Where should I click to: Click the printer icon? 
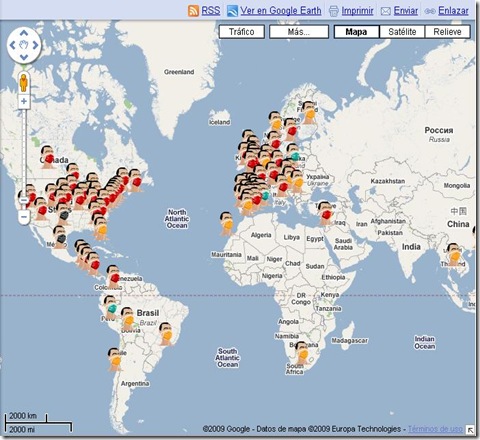pyautogui.click(x=334, y=11)
